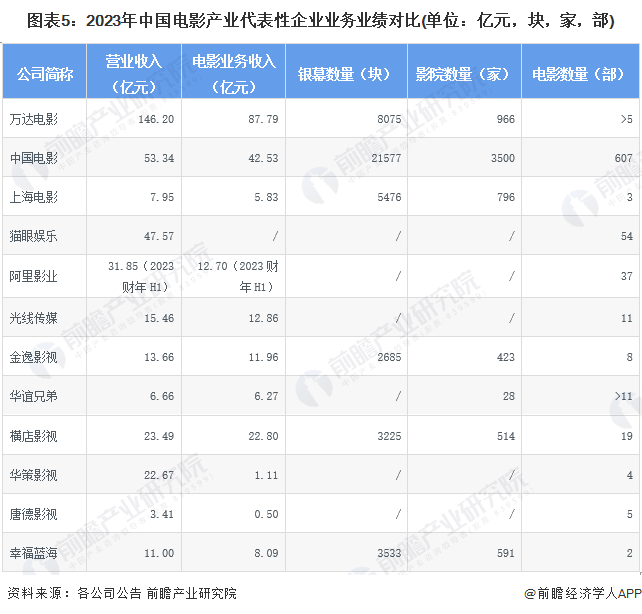The width and height of the screenshot is (642, 614).
Task: Click film revenue value 11.96
Action: tap(263, 357)
